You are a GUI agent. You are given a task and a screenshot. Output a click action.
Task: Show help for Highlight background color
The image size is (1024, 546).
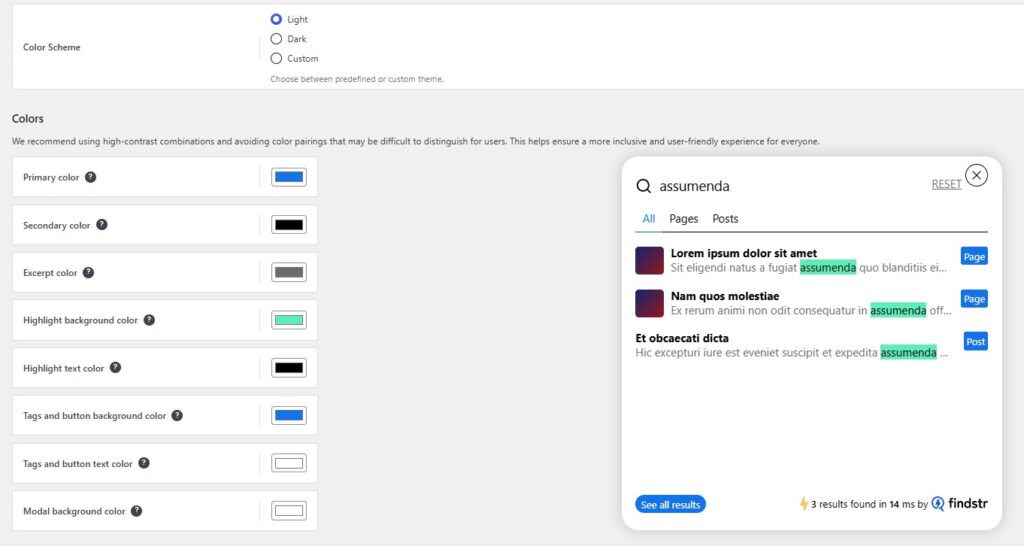[150, 320]
